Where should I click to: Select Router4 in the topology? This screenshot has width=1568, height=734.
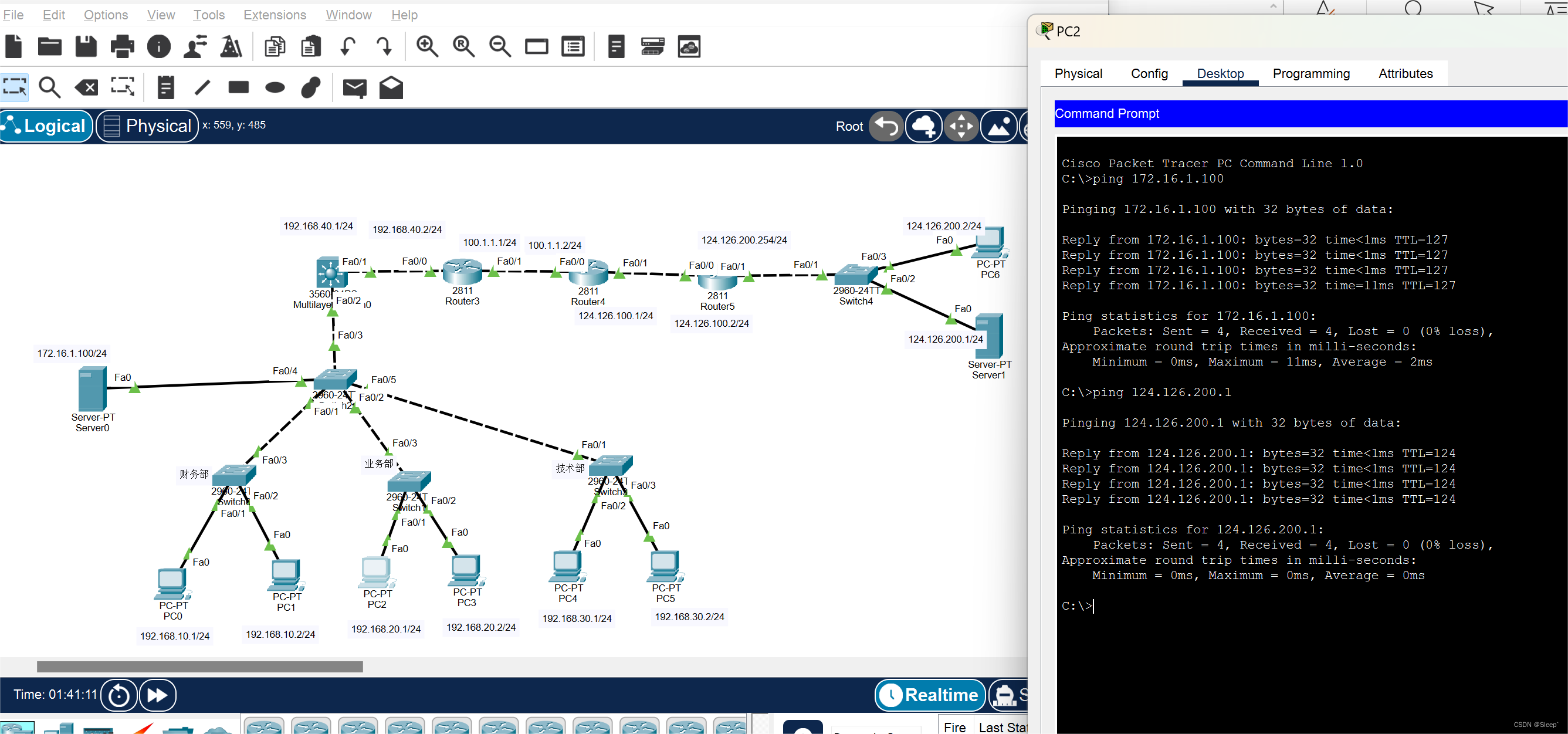coord(588,274)
